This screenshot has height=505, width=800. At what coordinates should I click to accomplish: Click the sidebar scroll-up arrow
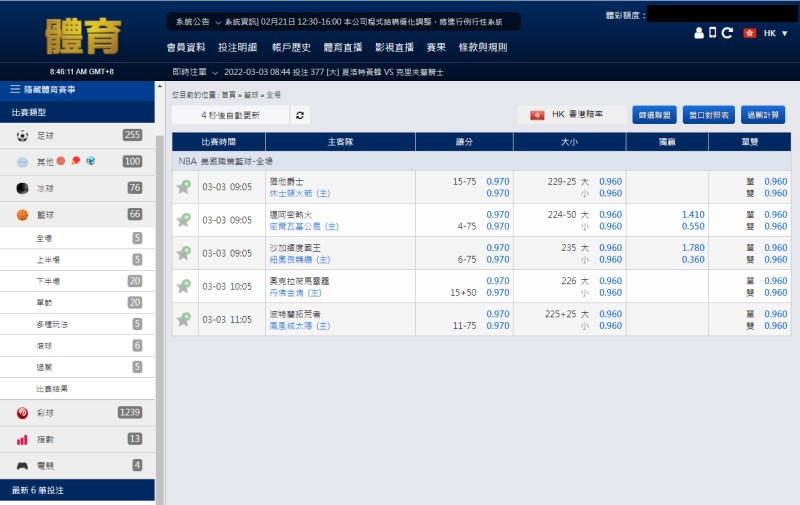pyautogui.click(x=160, y=87)
